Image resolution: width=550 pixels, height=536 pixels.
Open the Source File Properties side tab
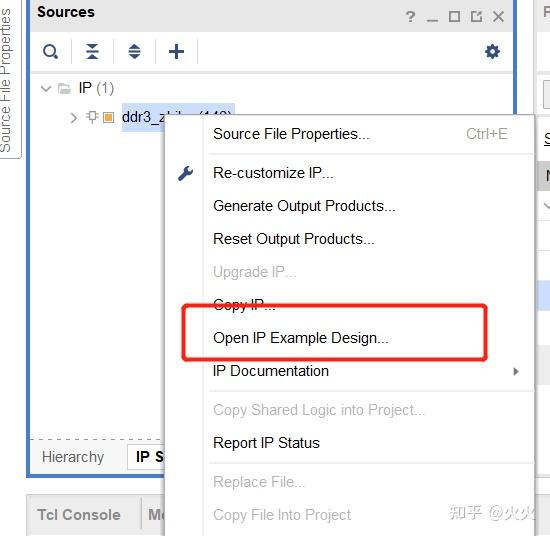6,79
